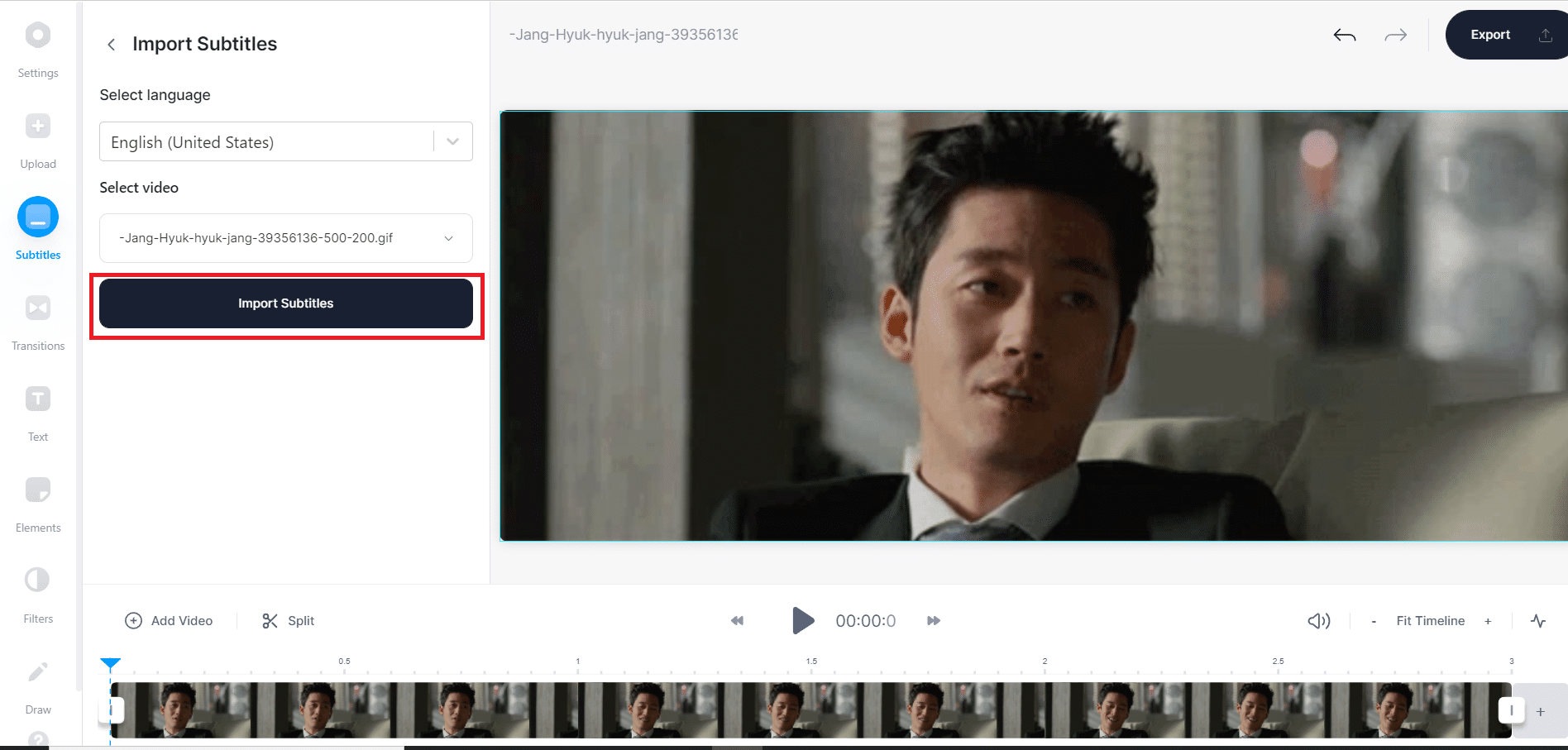Select the Transitions tool

37,317
